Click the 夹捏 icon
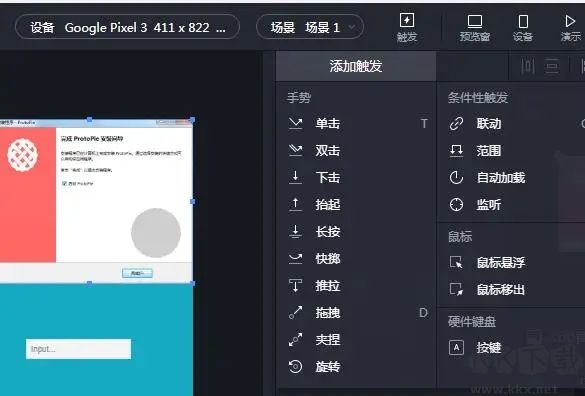This screenshot has width=585, height=396. (295, 340)
